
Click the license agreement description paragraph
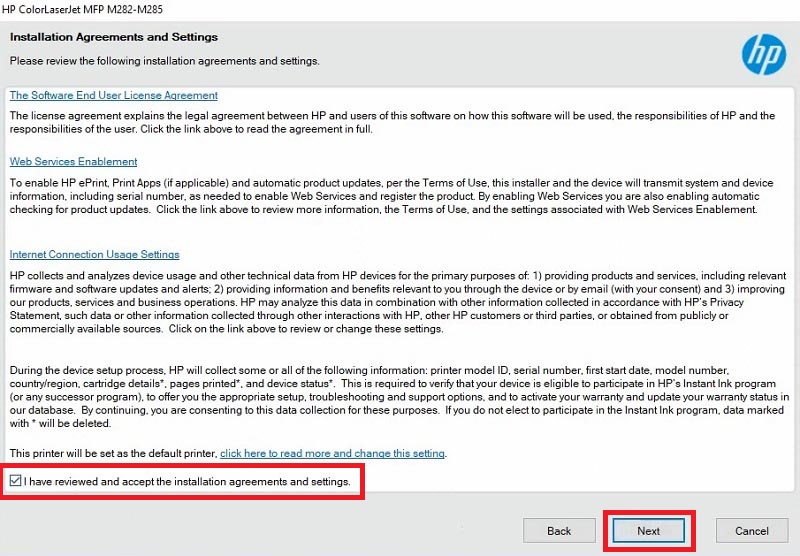(390, 122)
